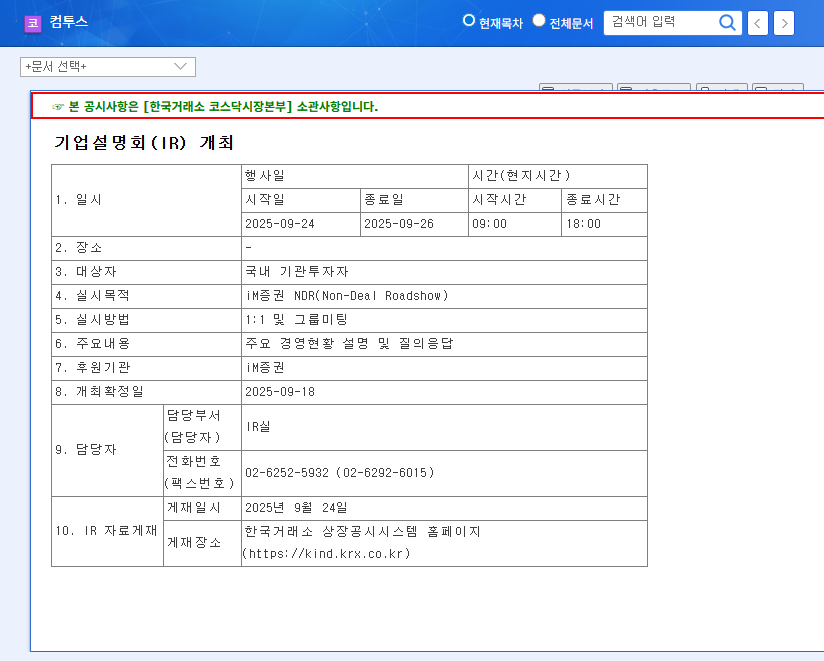Select the 현재목차 radio button
The image size is (824, 661).
click(468, 20)
